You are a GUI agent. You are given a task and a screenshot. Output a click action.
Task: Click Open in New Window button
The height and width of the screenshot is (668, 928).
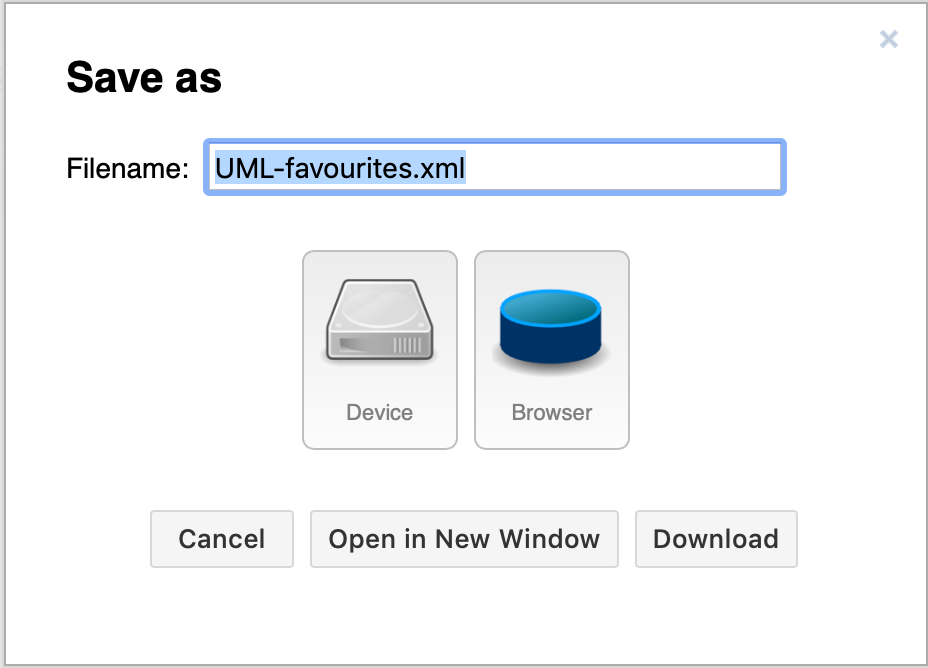coord(464,539)
